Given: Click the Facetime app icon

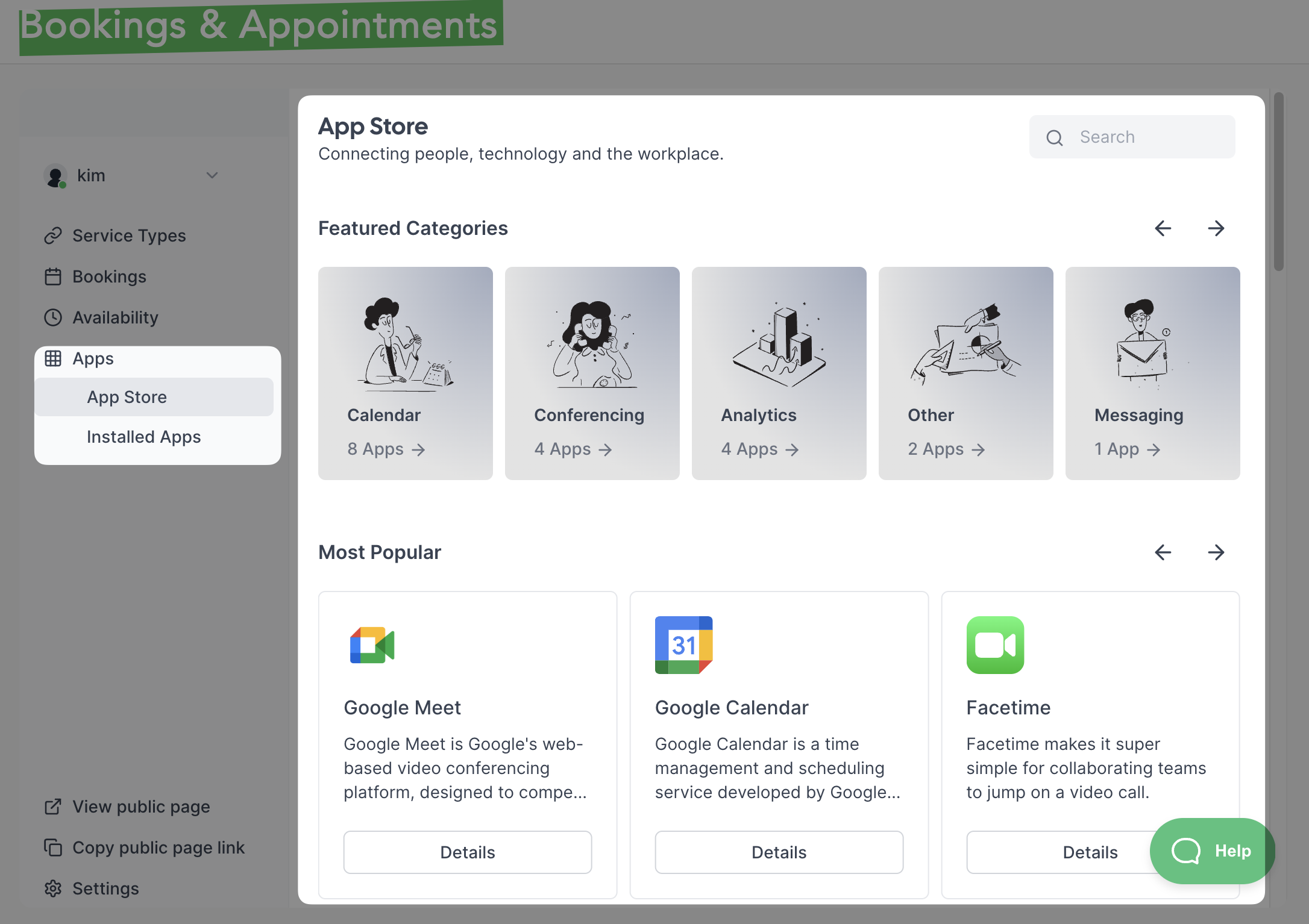Looking at the screenshot, I should click(x=995, y=645).
